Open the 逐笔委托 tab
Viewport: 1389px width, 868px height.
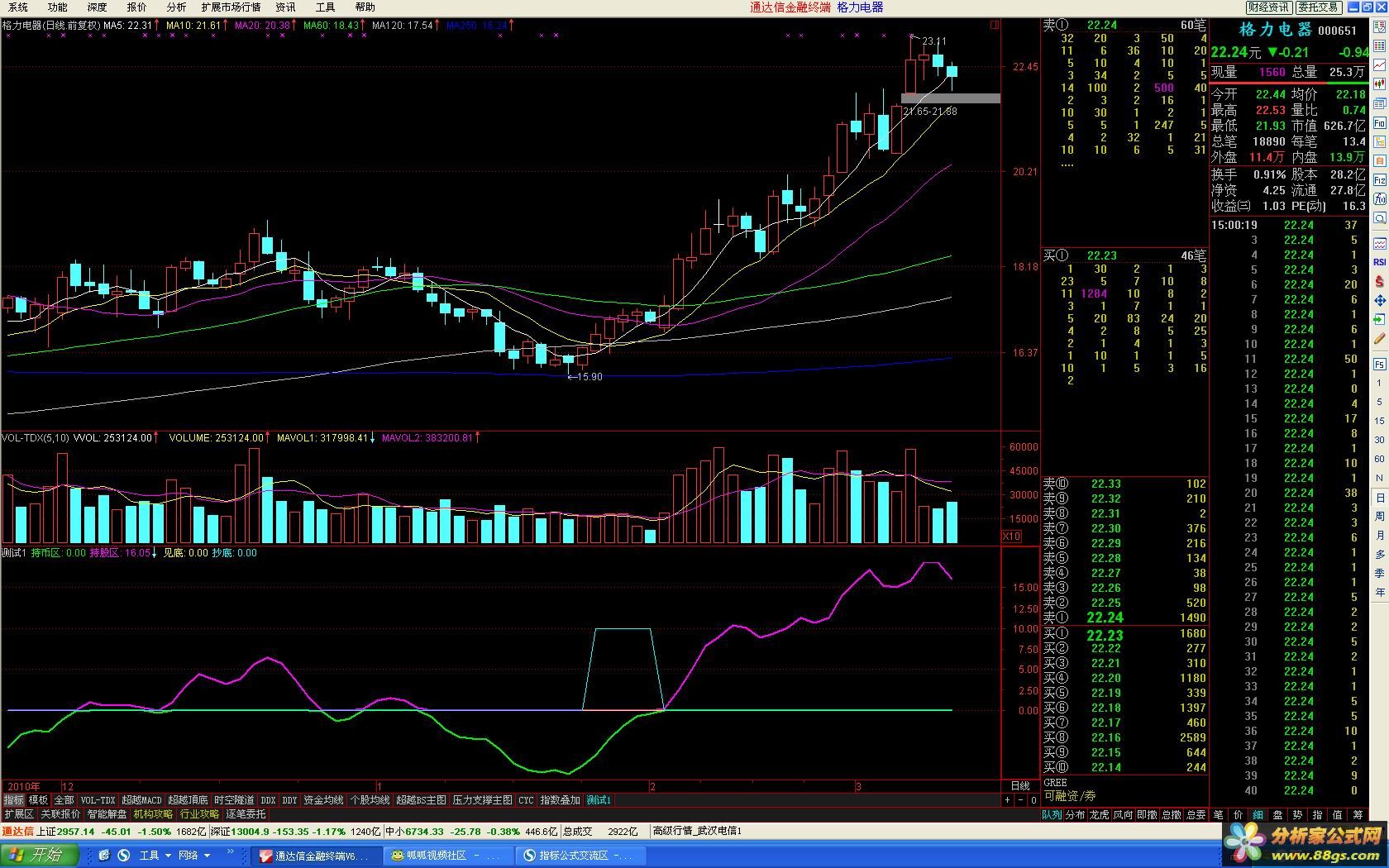click(246, 815)
